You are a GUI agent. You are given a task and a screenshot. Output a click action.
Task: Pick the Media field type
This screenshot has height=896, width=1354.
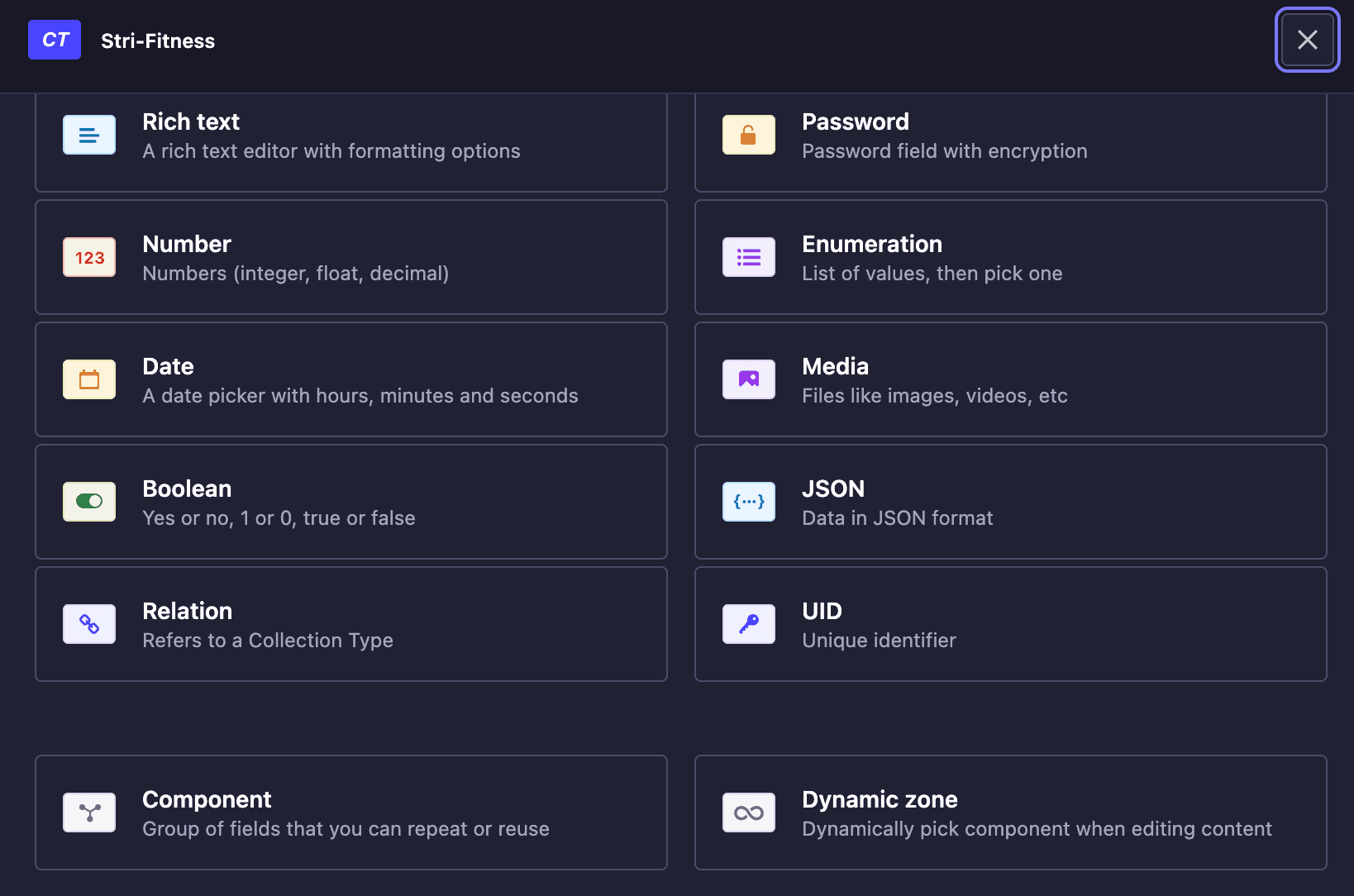pos(1011,379)
